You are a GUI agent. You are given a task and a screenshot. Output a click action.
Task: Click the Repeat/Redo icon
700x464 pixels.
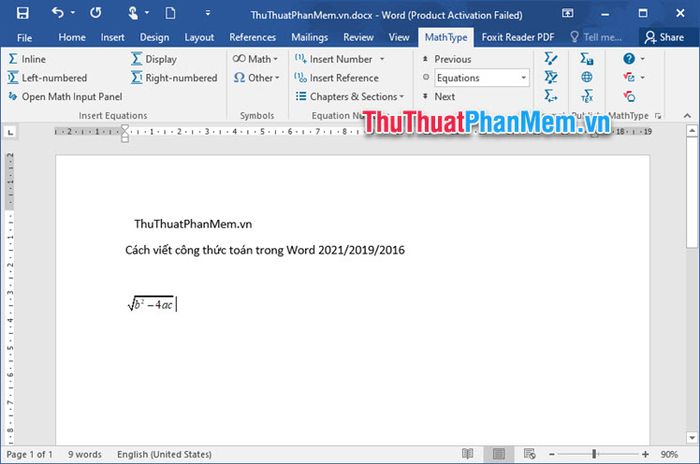click(96, 13)
